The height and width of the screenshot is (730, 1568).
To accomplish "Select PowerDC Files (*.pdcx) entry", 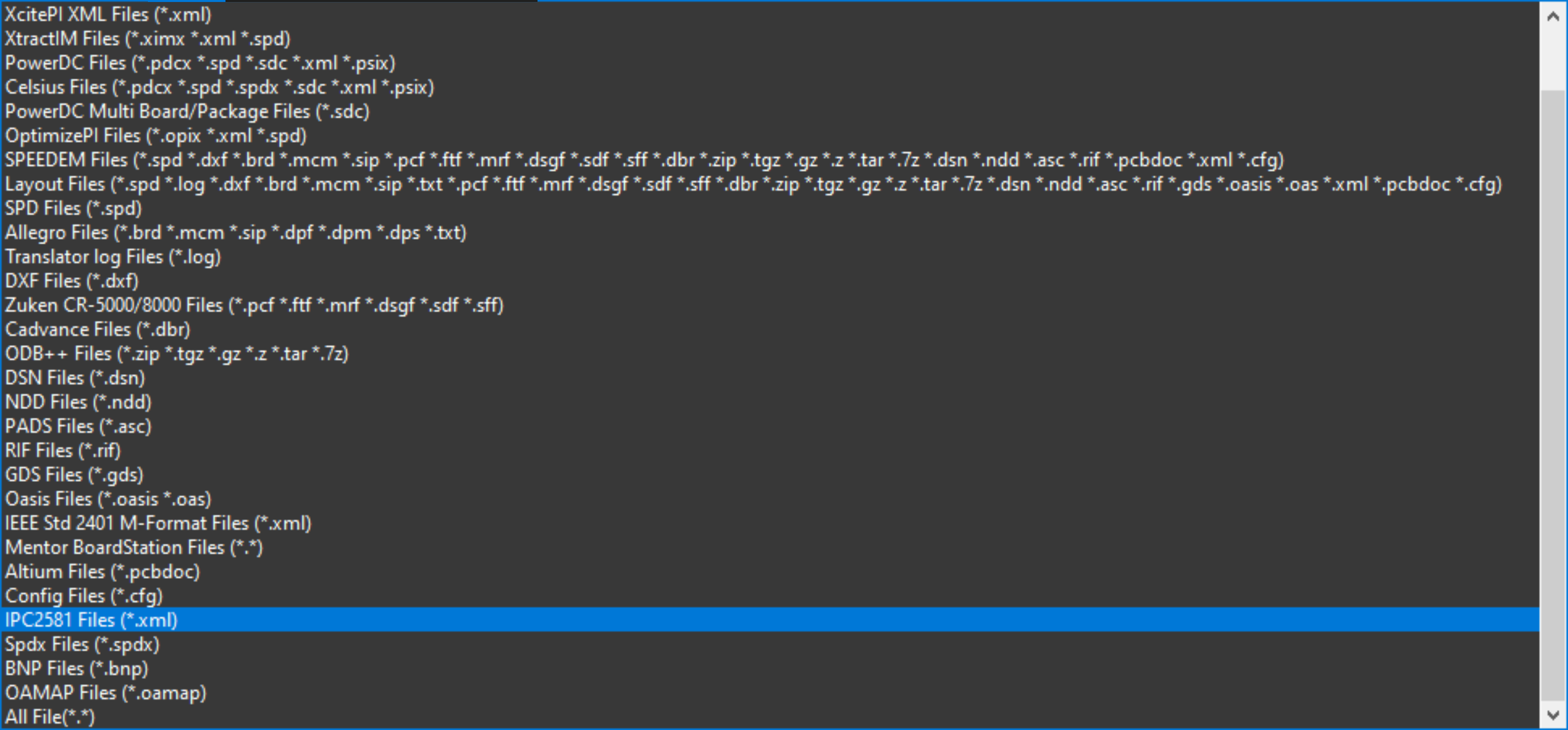I will click(200, 63).
